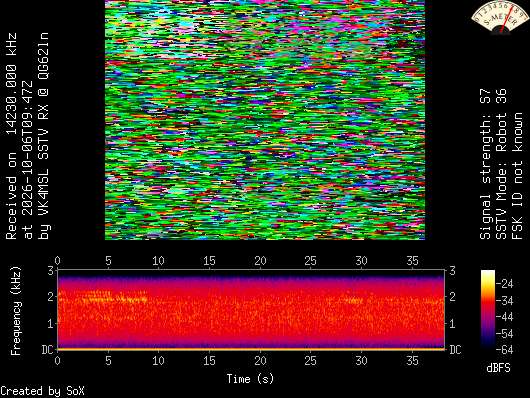The width and height of the screenshot is (530, 398).
Task: Click the 'SSTV Mode: Robot 36' text
Action: click(501, 164)
